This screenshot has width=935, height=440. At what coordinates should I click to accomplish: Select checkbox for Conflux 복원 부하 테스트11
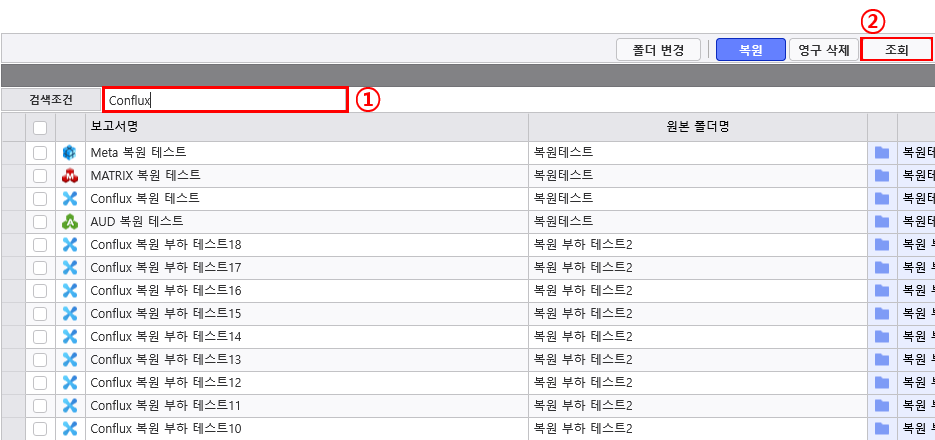point(40,405)
